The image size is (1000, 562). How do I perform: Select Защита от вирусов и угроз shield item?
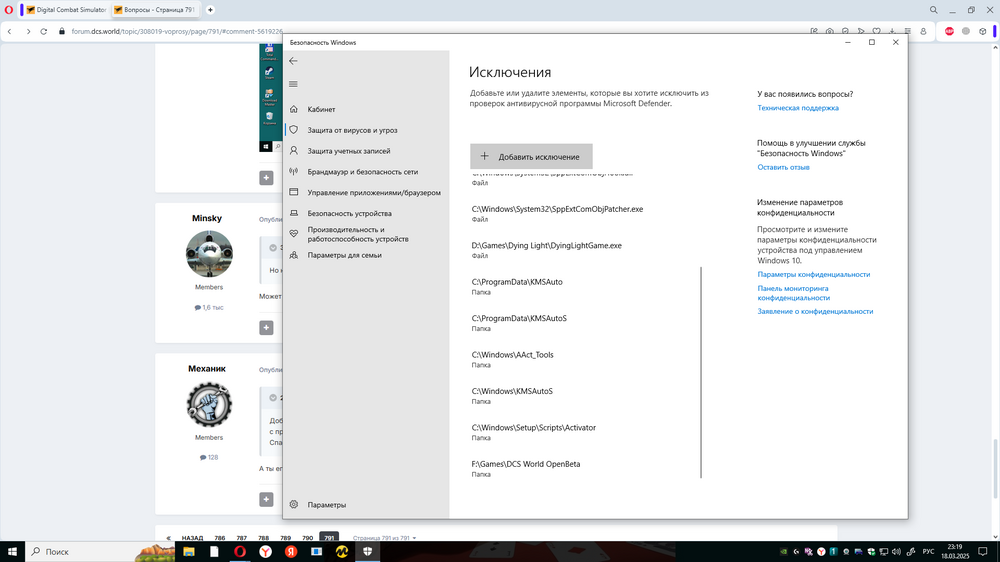pos(352,130)
